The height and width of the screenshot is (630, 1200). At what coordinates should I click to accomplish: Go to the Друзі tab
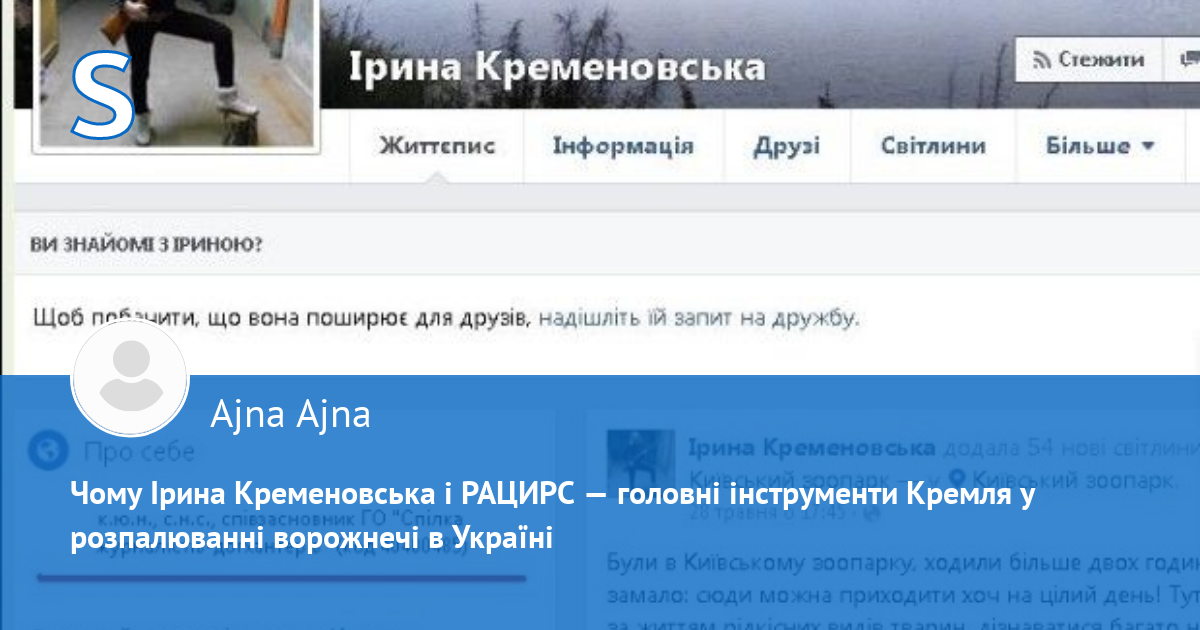786,146
